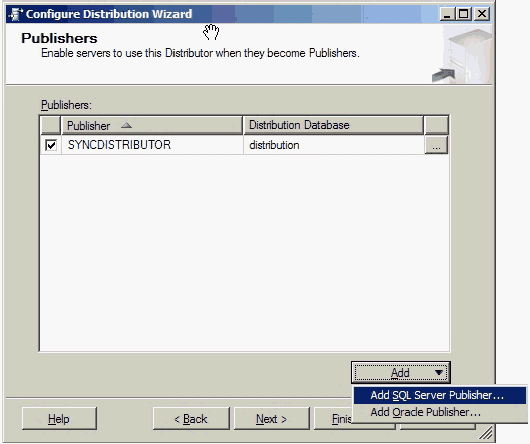
Task: Close the Configure Distribution Wizard
Action: tap(482, 14)
